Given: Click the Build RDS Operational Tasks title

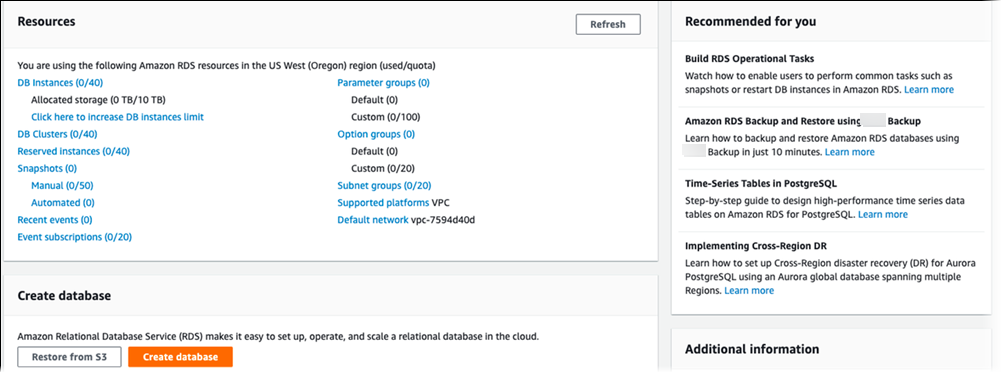Looking at the screenshot, I should pyautogui.click(x=750, y=58).
